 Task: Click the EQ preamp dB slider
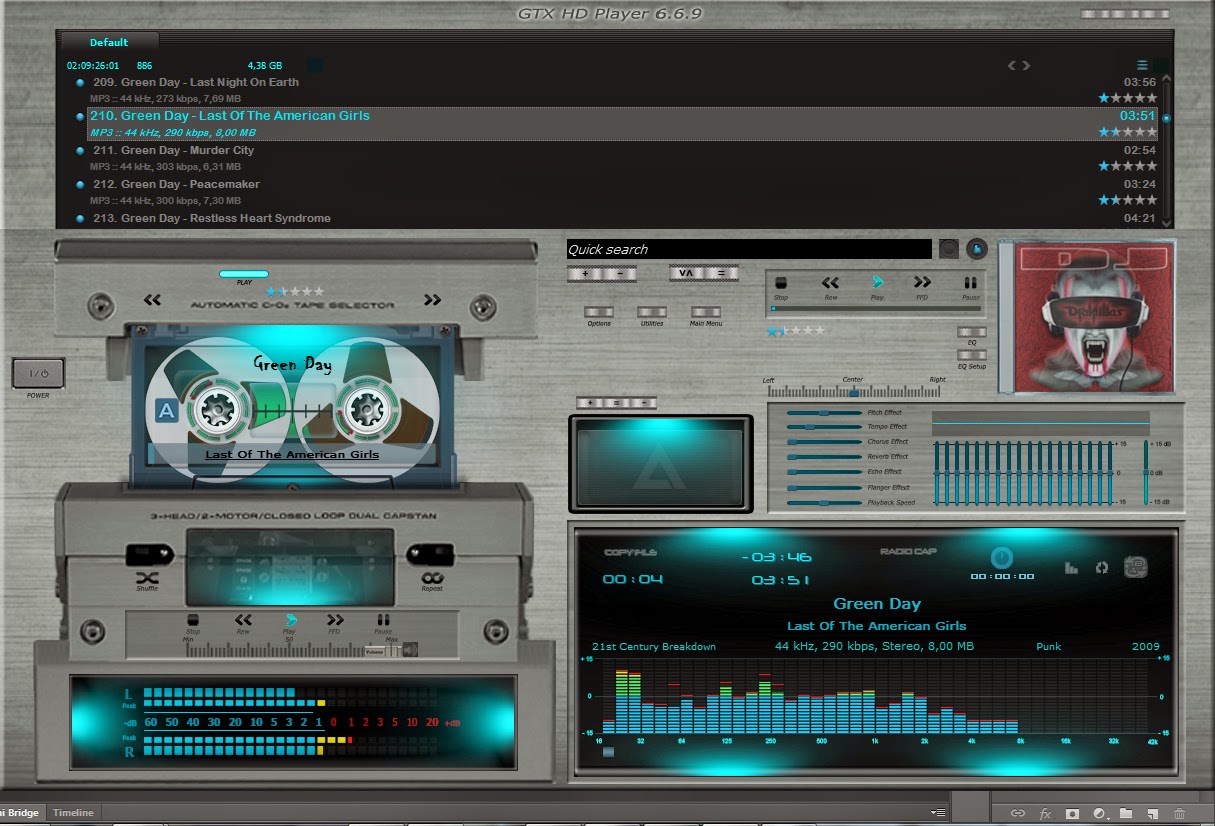tap(1146, 472)
